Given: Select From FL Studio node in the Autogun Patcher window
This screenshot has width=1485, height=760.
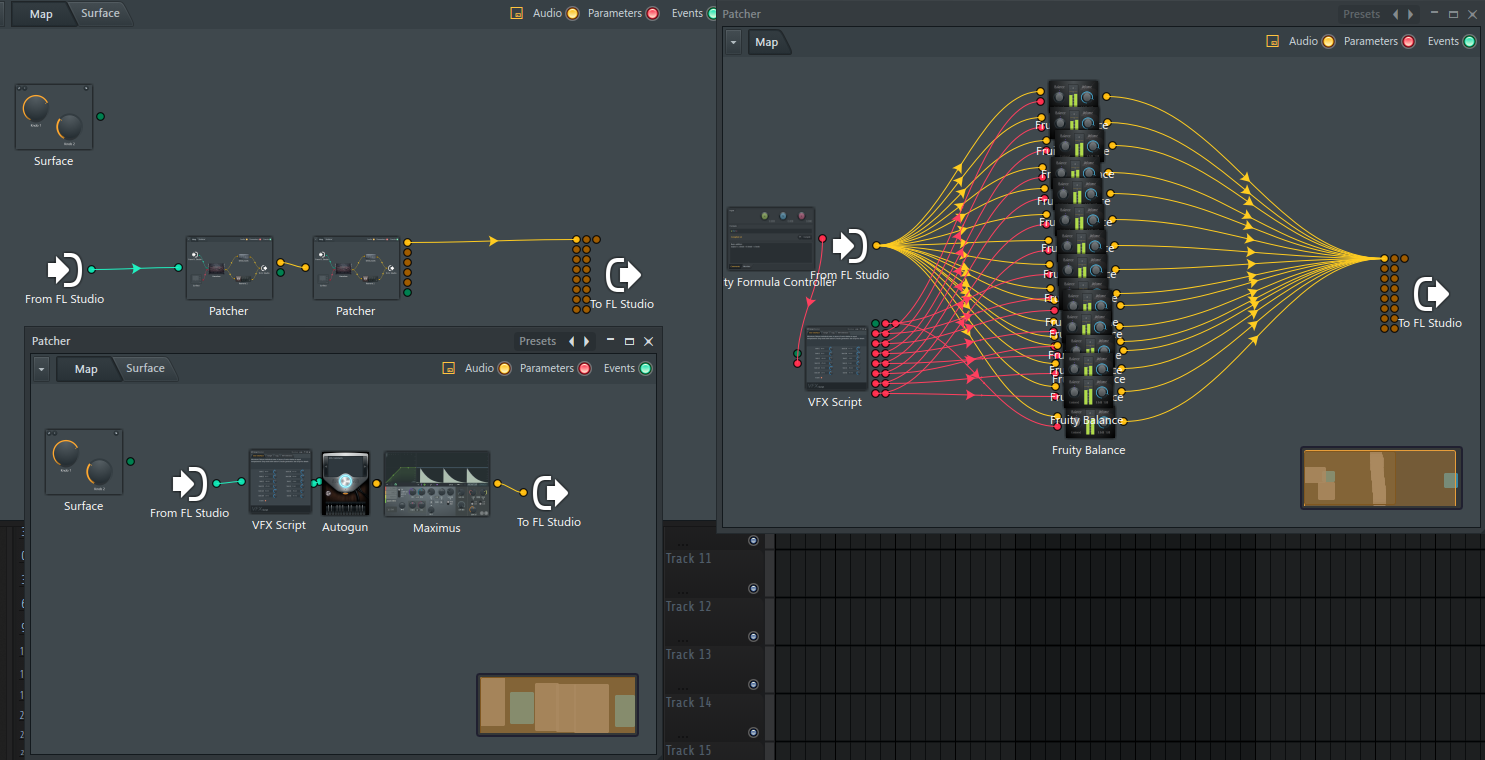Looking at the screenshot, I should pyautogui.click(x=190, y=484).
